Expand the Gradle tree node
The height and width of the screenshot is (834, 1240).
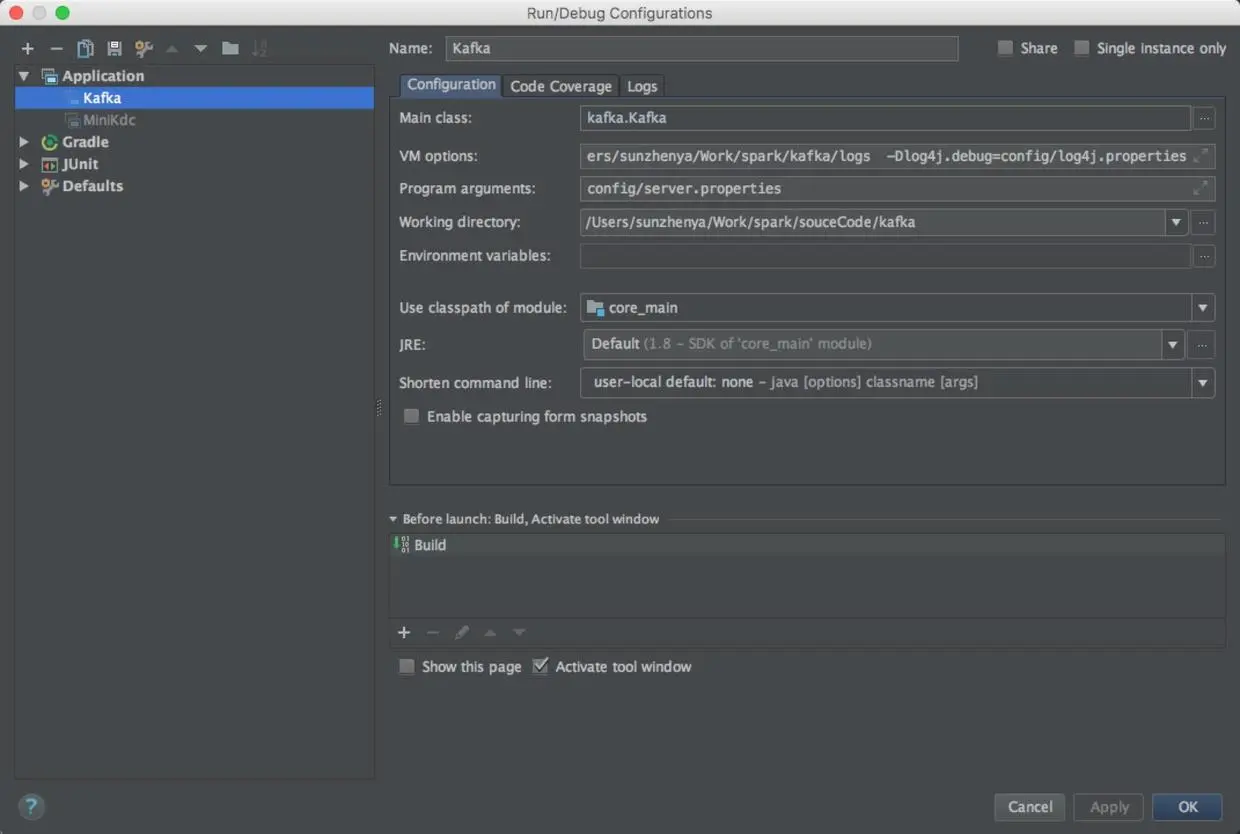24,142
